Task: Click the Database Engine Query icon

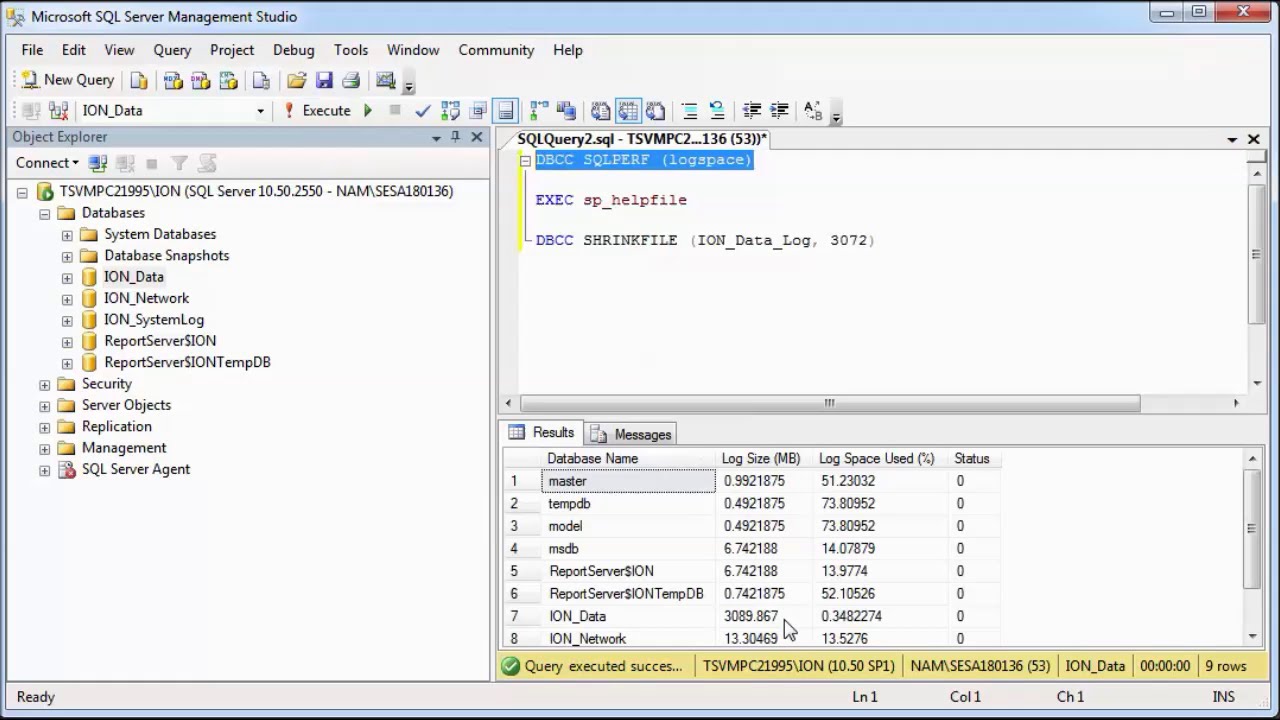Action: pyautogui.click(x=139, y=81)
